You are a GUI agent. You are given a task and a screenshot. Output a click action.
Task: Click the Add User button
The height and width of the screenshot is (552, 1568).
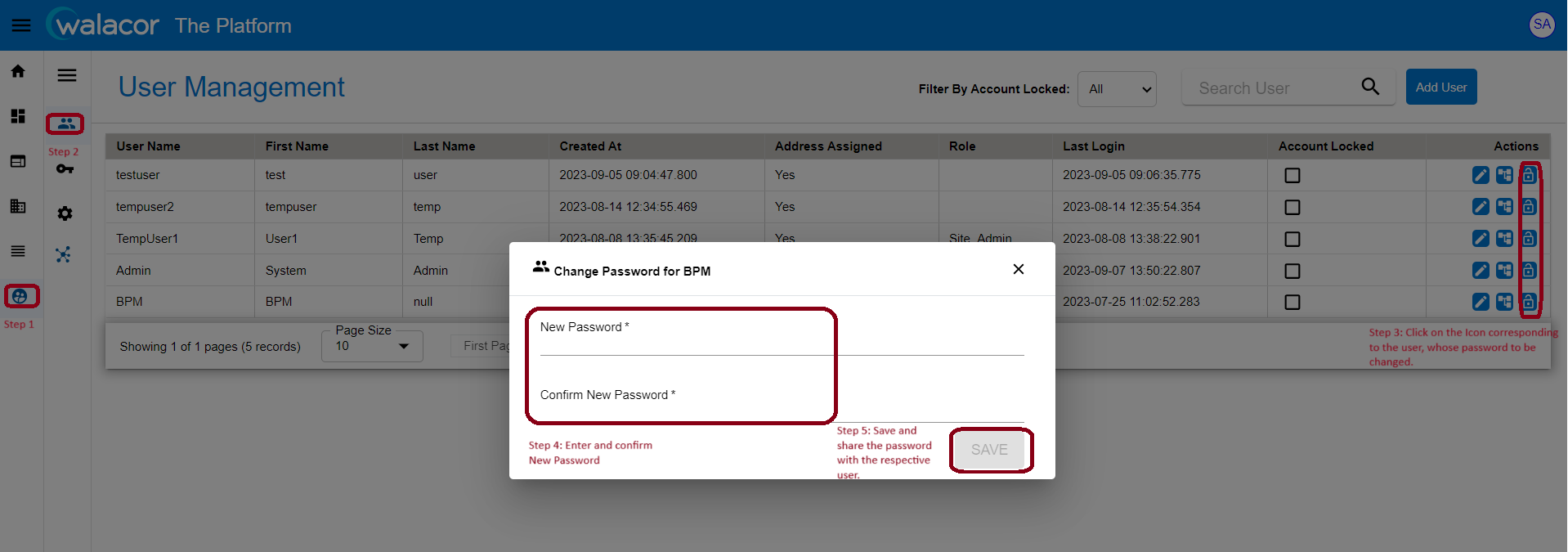1441,87
